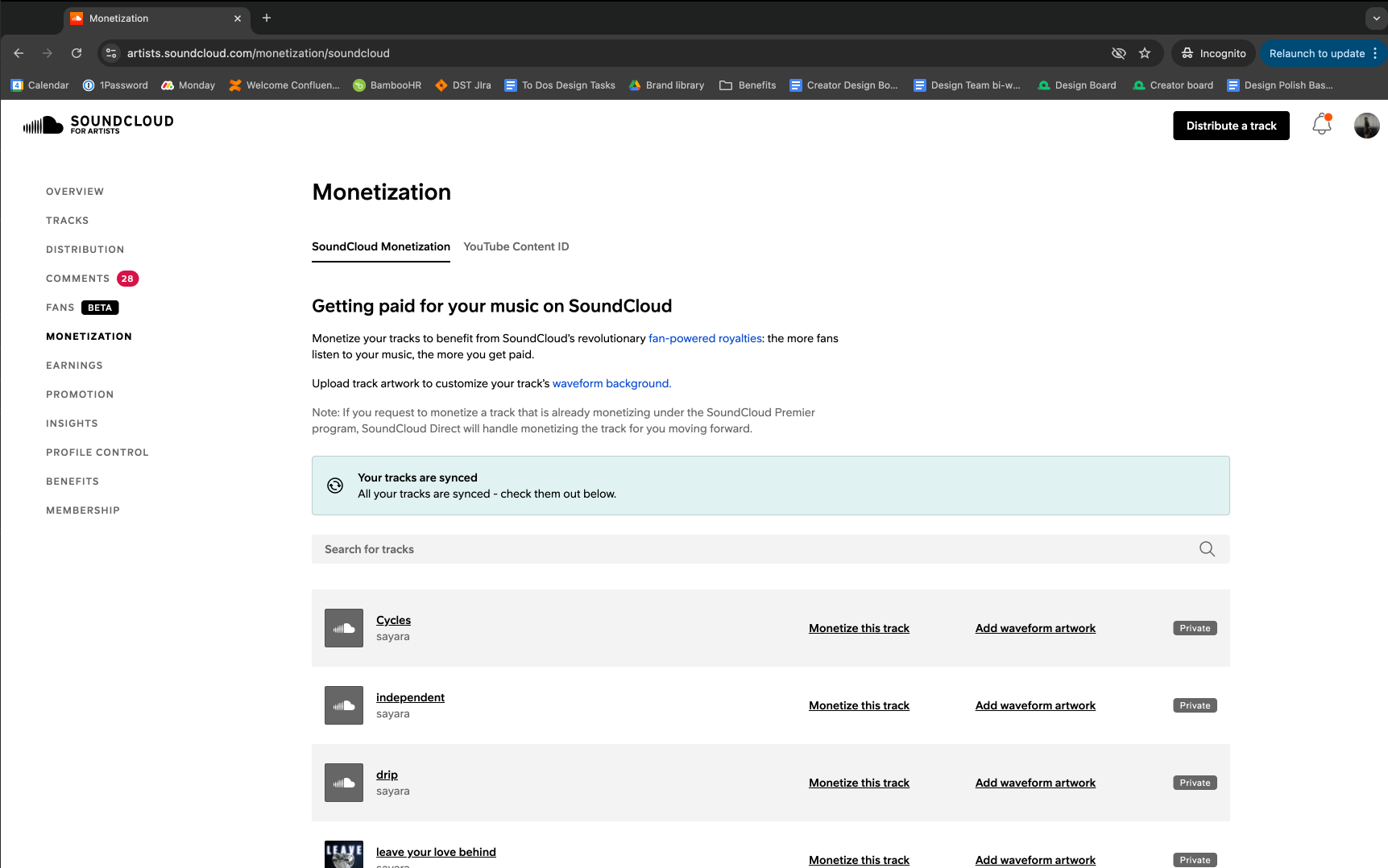Toggle the Private badge on the drip track
Image resolution: width=1388 pixels, height=868 pixels.
[1195, 782]
